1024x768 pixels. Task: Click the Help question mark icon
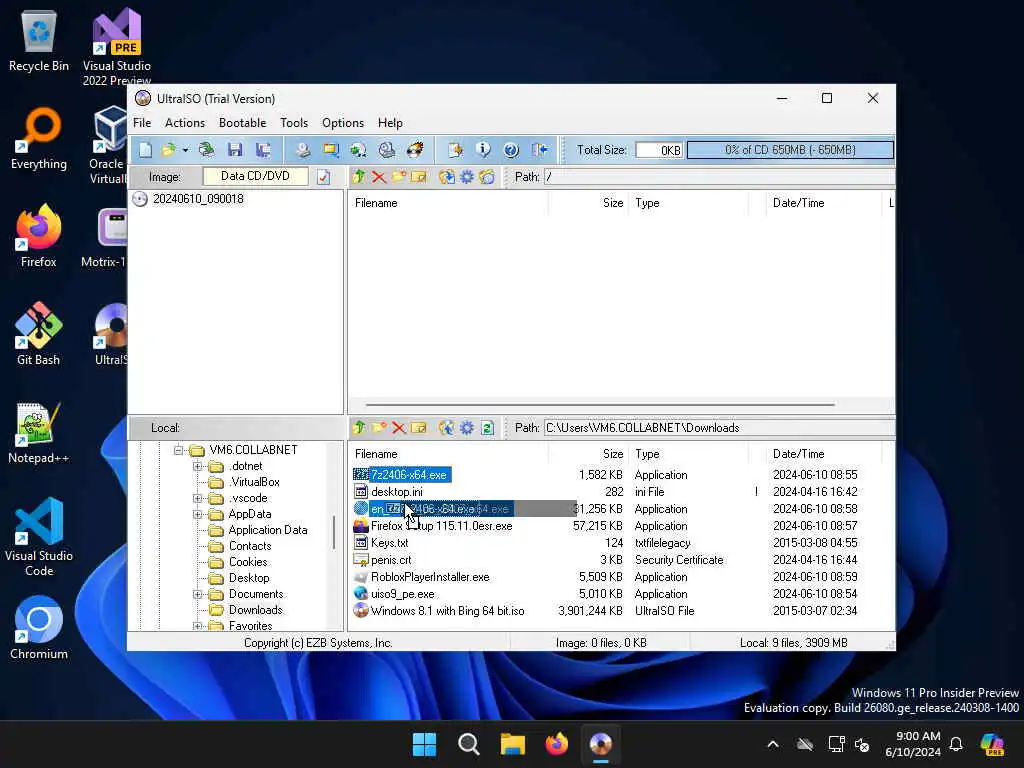tap(511, 150)
